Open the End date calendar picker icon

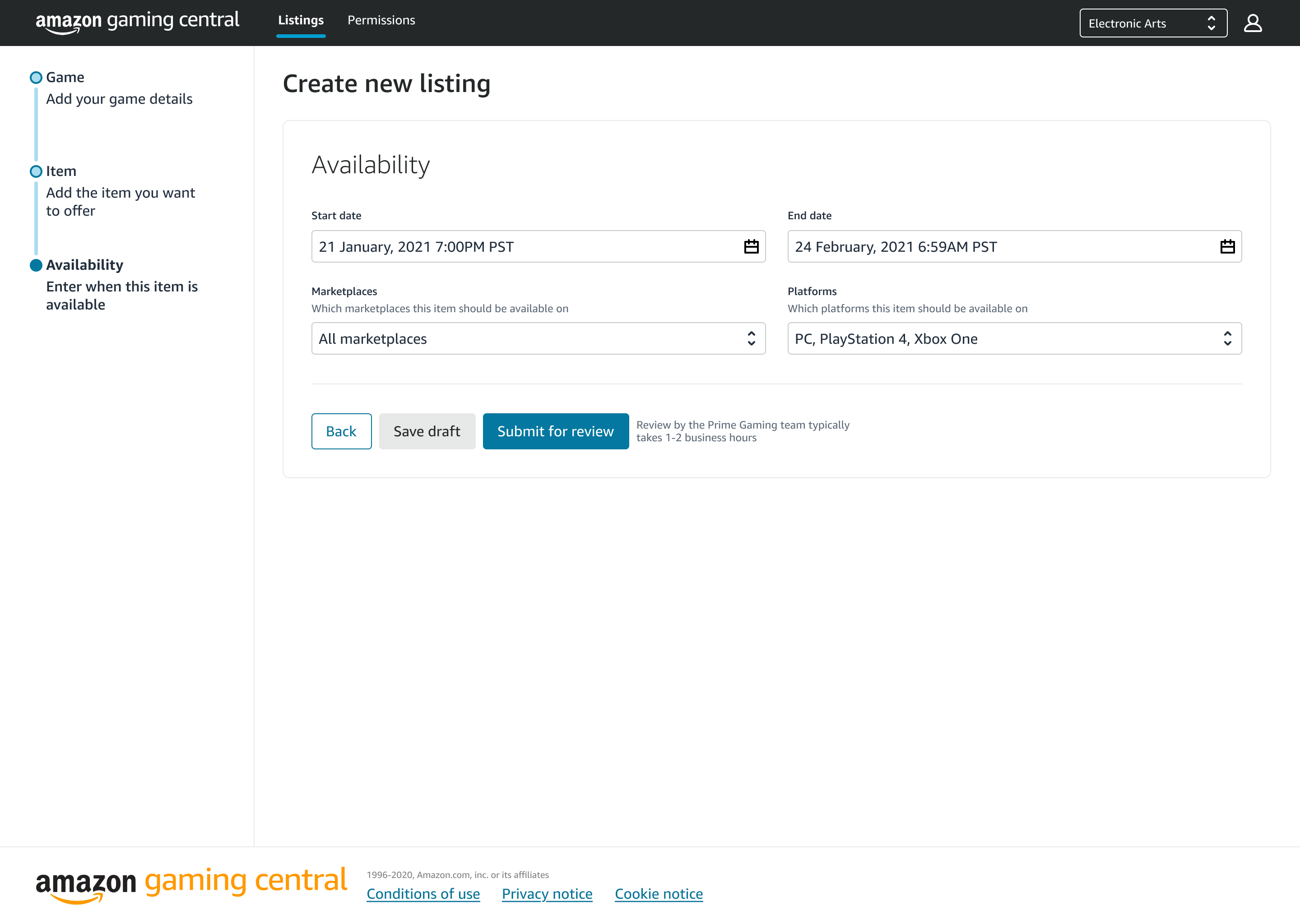pos(1227,246)
